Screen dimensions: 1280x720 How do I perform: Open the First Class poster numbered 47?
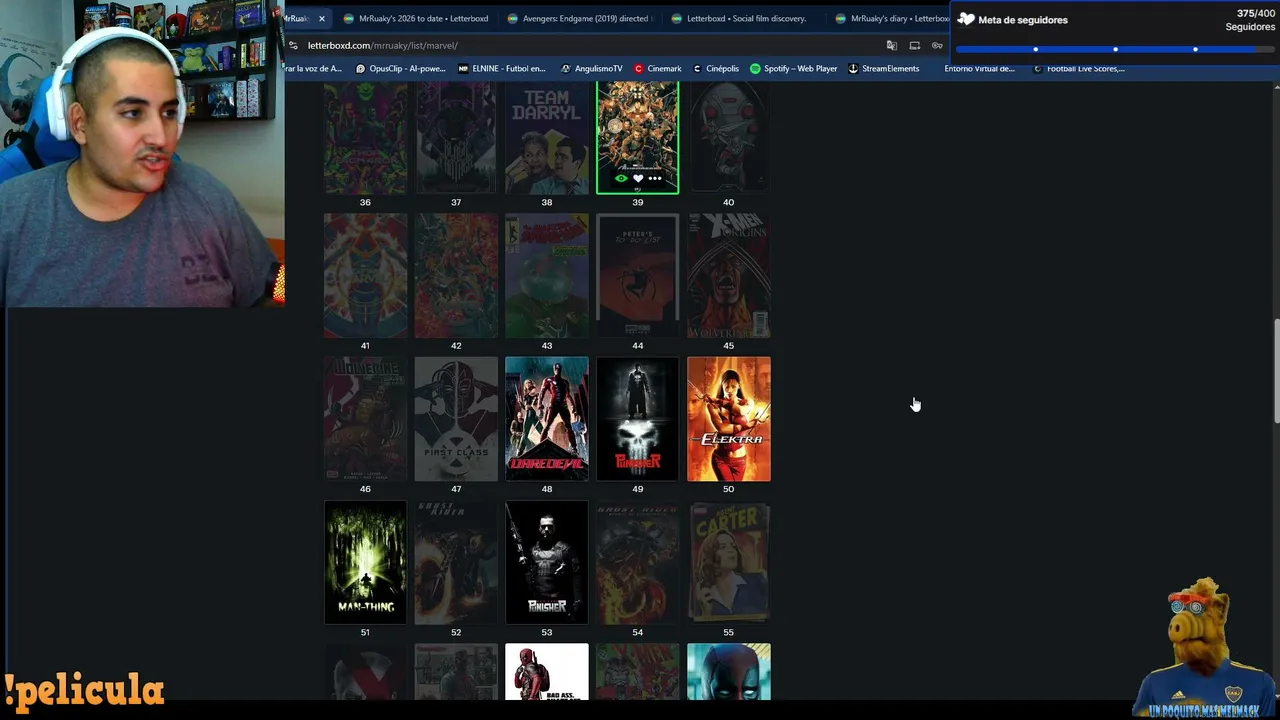456,419
